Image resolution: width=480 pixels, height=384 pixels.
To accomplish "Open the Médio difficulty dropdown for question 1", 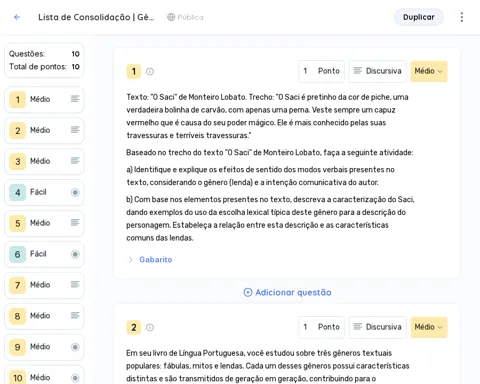I will tap(429, 71).
